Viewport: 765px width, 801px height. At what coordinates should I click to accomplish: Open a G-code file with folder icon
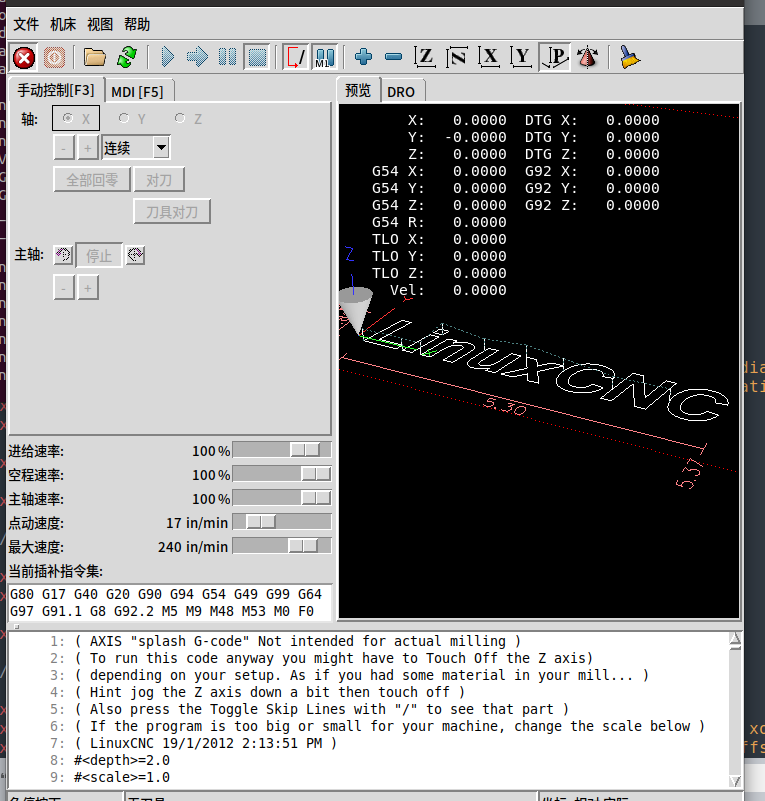pos(95,57)
